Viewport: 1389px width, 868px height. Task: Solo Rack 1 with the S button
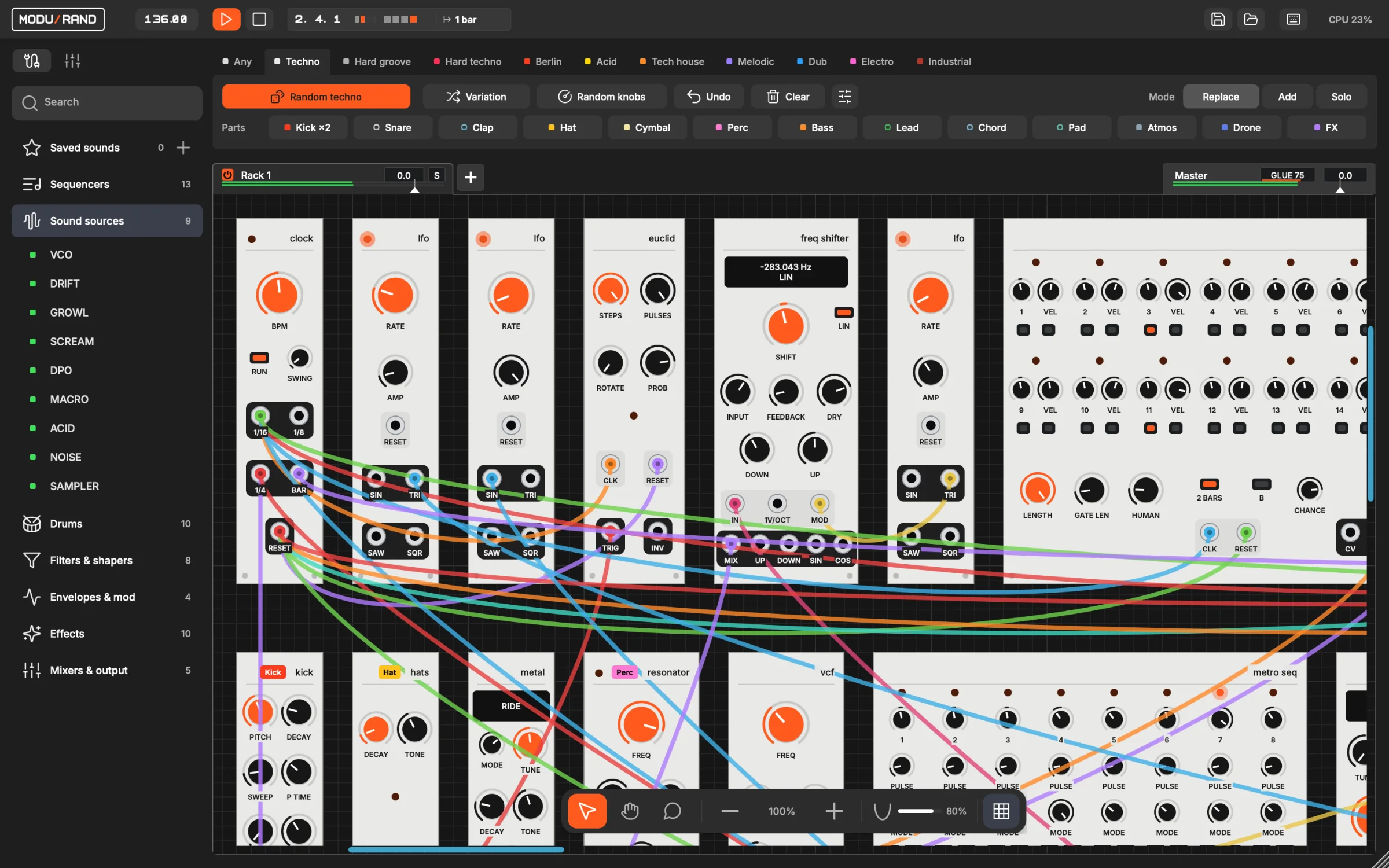click(x=436, y=175)
